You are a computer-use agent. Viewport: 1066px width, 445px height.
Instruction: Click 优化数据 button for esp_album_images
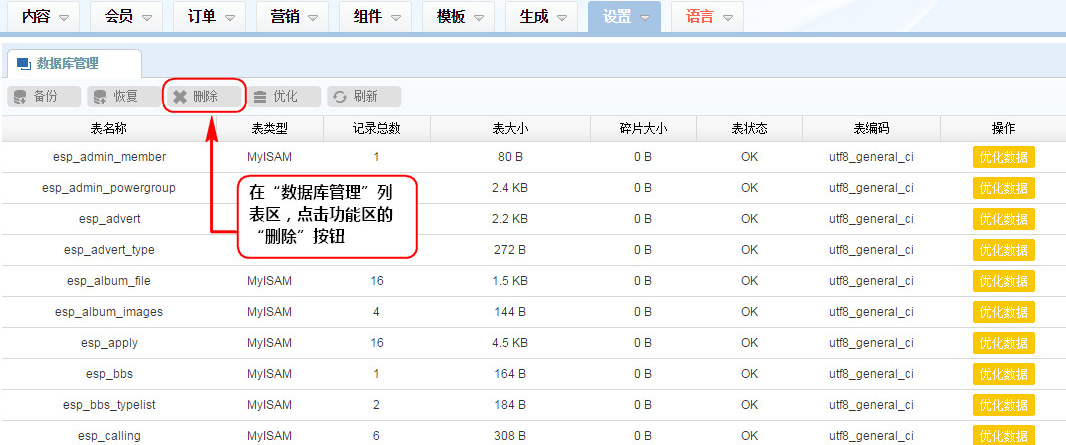[x=1003, y=312]
